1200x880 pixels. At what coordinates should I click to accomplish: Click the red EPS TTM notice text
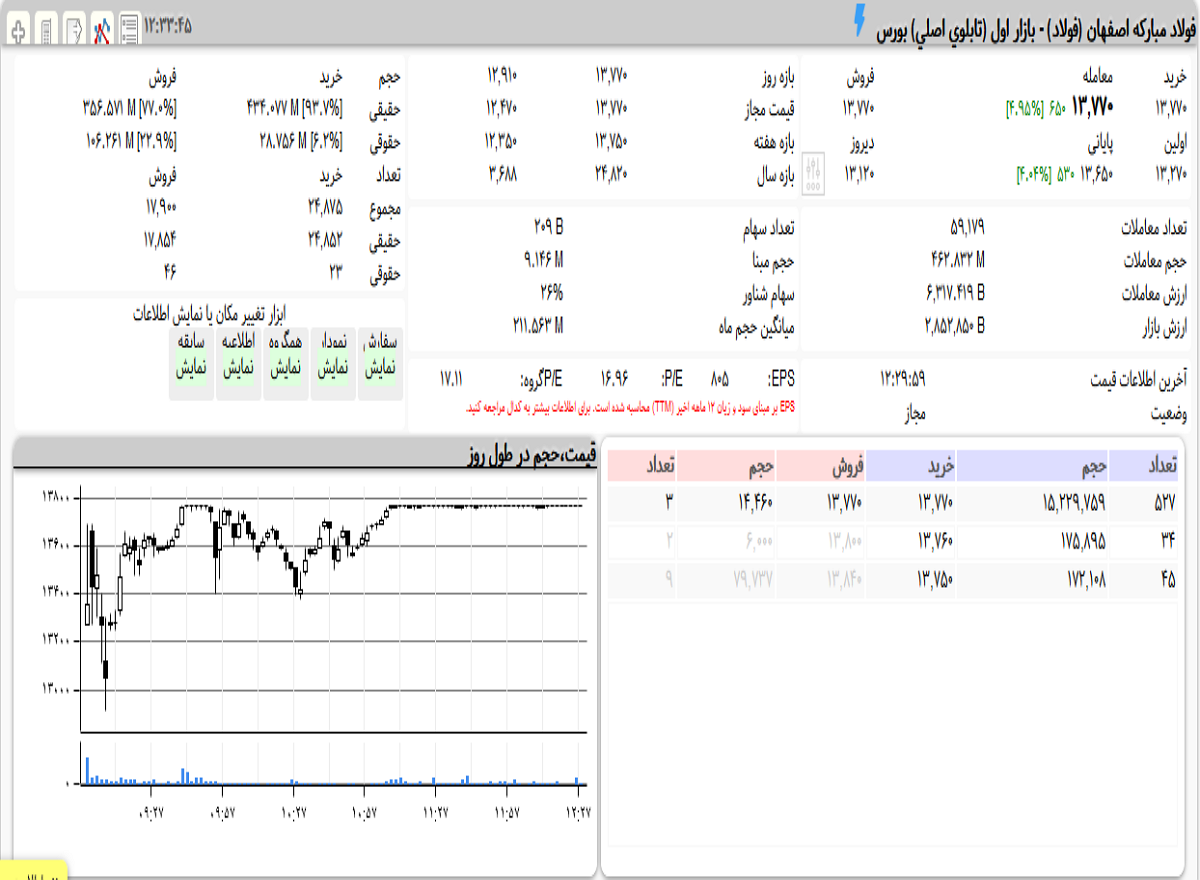click(630, 409)
